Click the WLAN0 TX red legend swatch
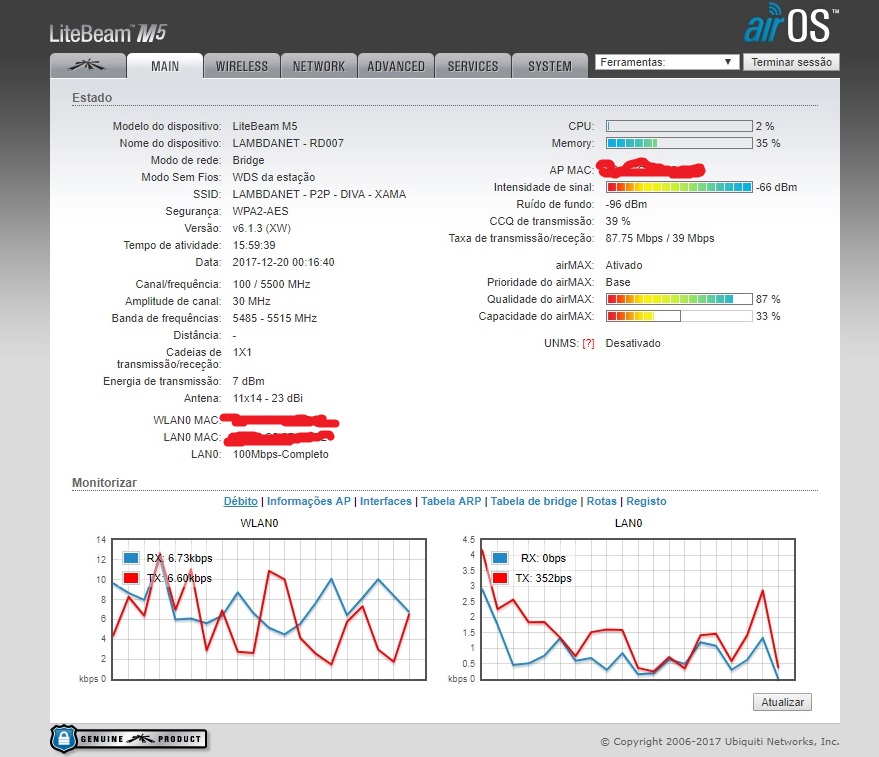Image resolution: width=879 pixels, height=757 pixels. point(131,578)
